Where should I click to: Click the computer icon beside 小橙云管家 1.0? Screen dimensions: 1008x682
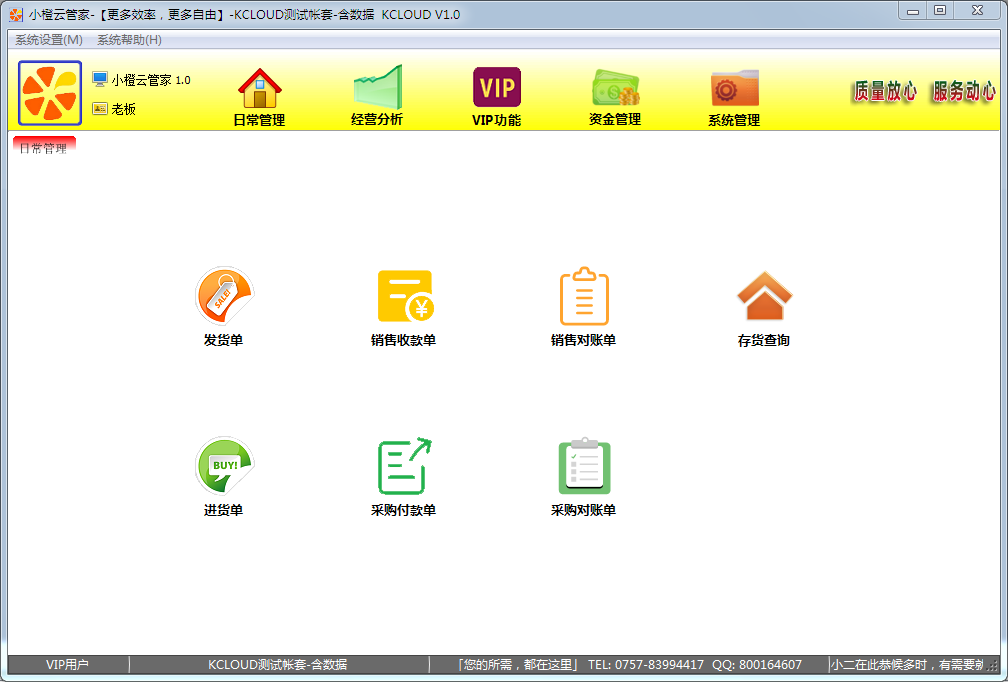pos(100,80)
